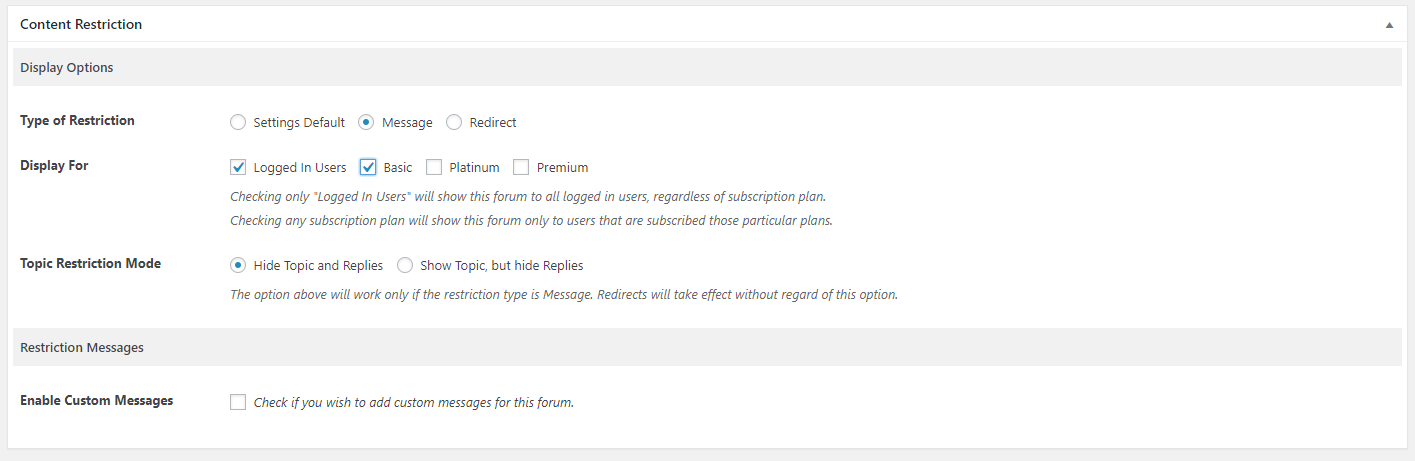Enable custom messages for this forum
Screen dimensions: 1415x461
tap(238, 402)
